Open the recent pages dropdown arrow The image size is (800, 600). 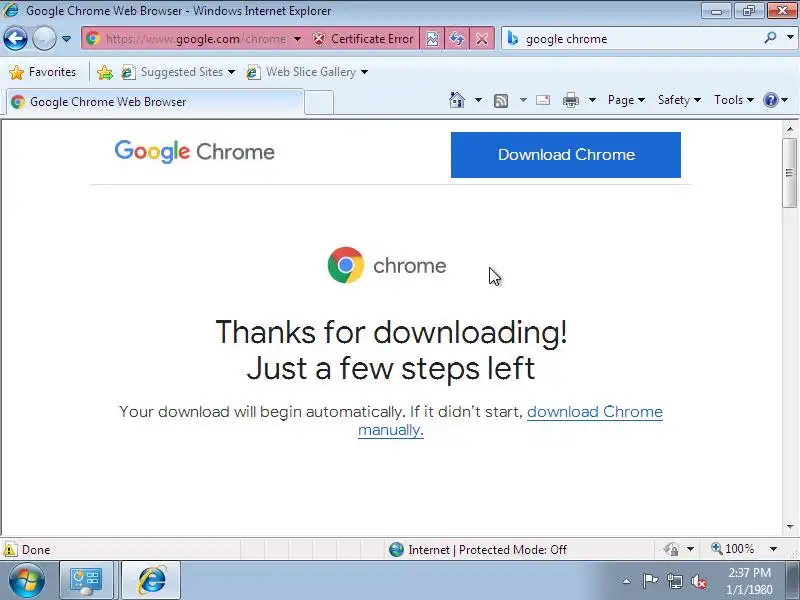[66, 39]
